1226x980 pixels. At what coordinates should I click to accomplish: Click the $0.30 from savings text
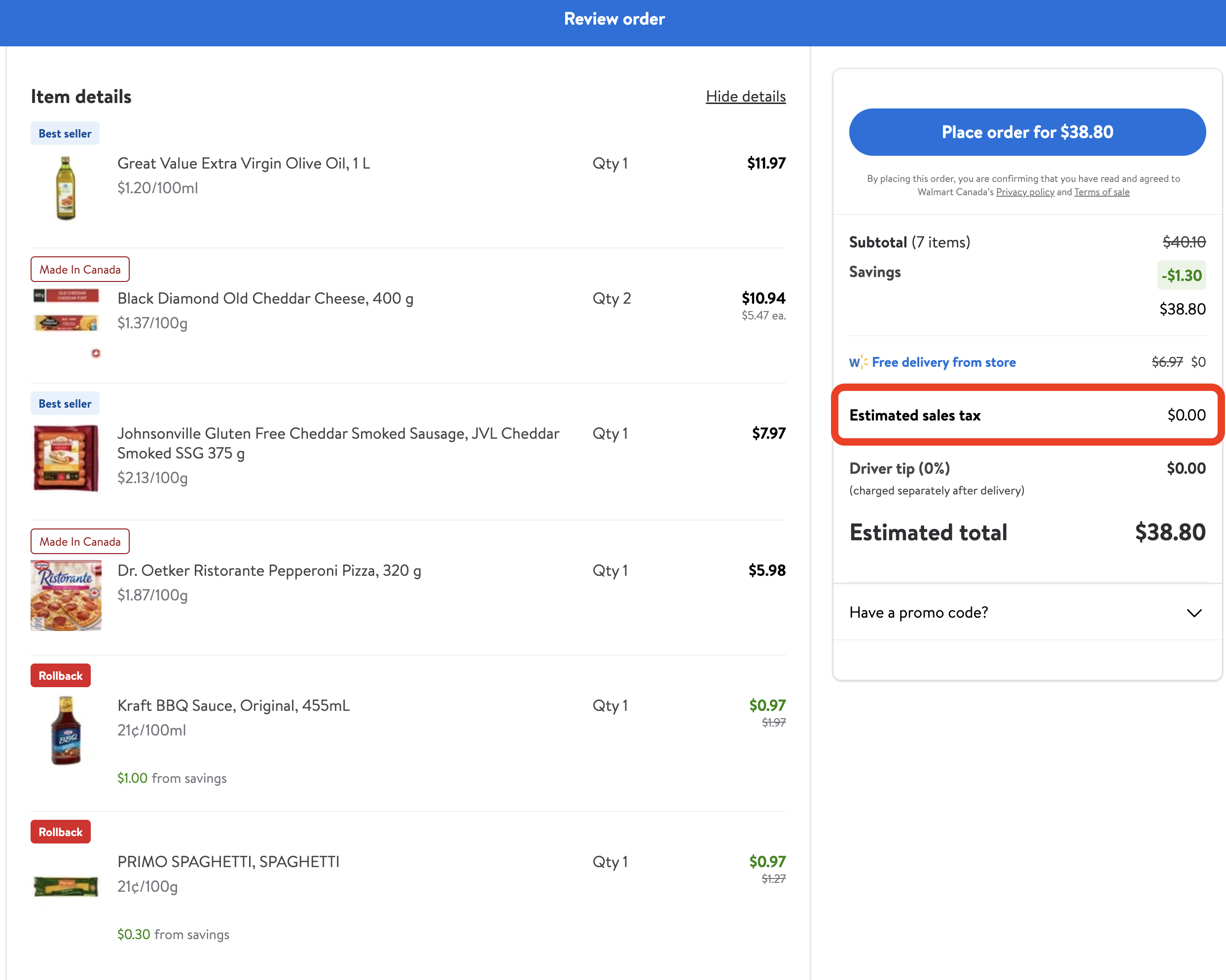pos(173,935)
